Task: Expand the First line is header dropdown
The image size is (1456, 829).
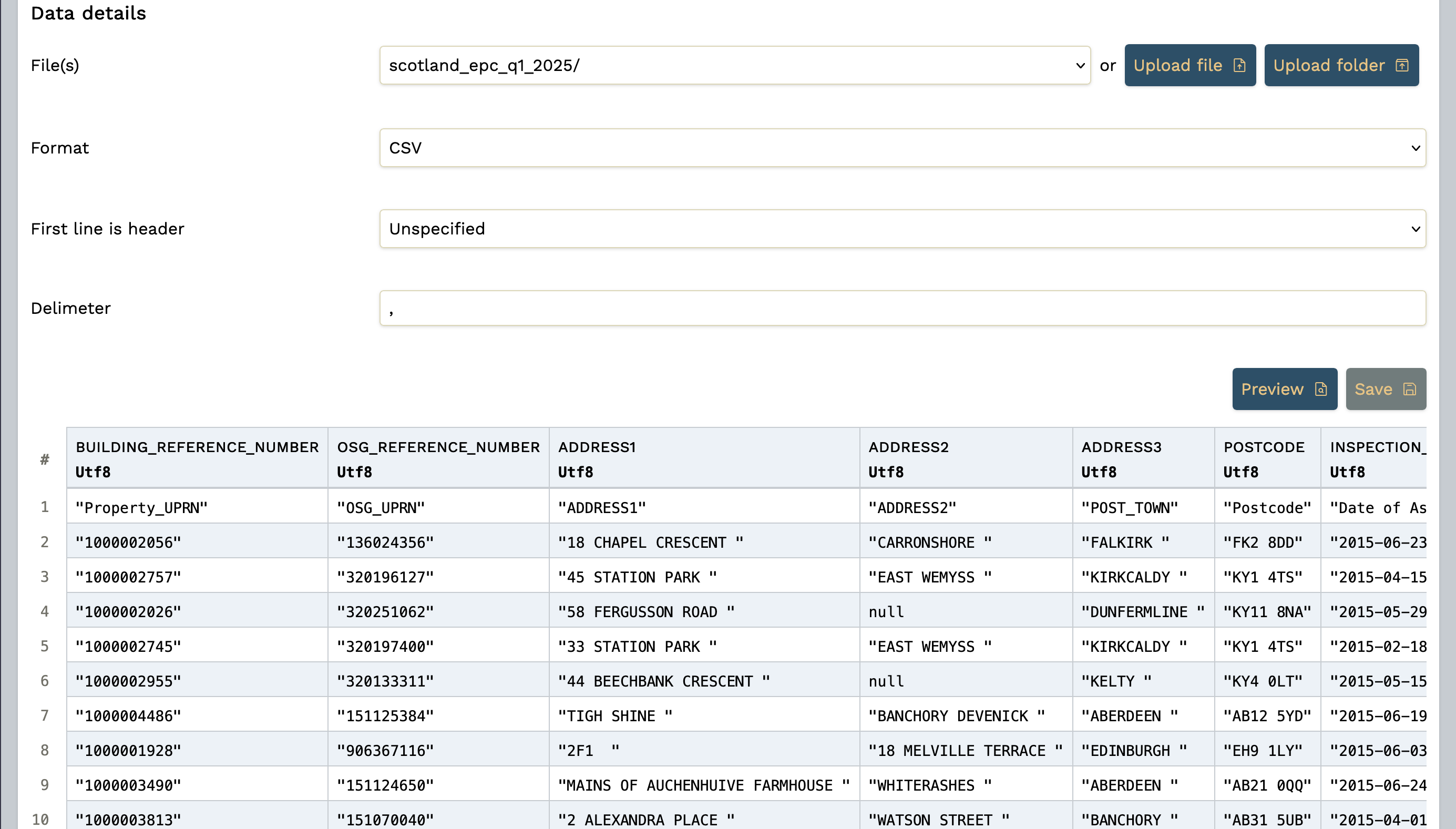Action: 902,229
